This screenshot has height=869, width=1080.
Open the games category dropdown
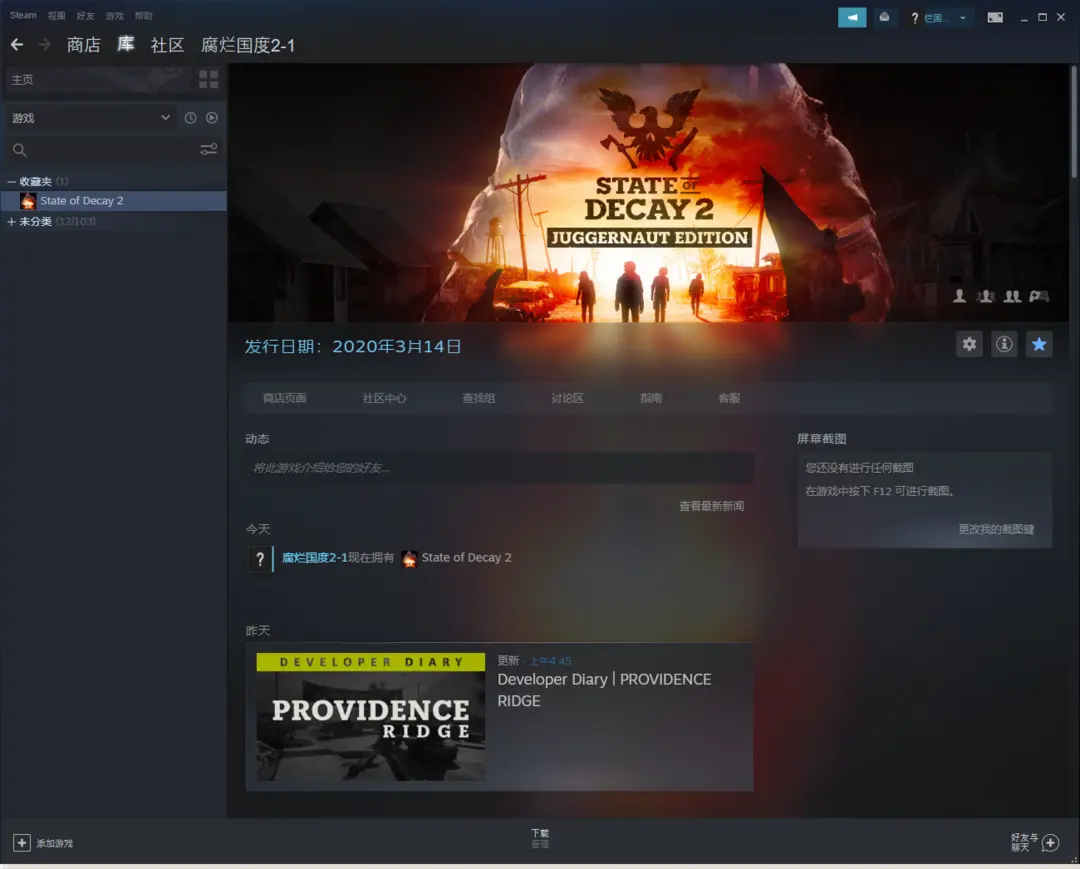(x=90, y=118)
